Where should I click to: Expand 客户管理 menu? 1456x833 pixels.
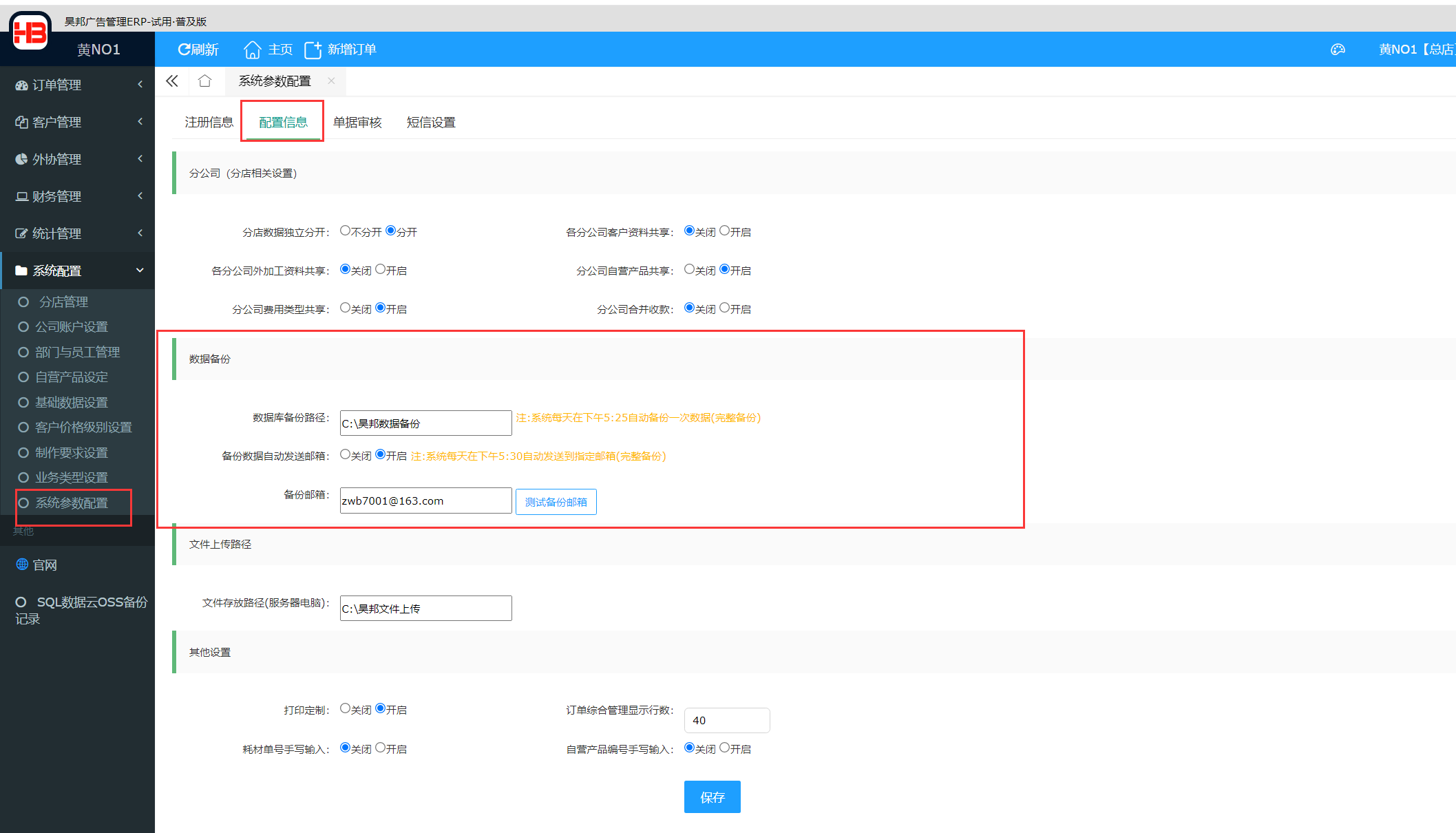point(77,122)
